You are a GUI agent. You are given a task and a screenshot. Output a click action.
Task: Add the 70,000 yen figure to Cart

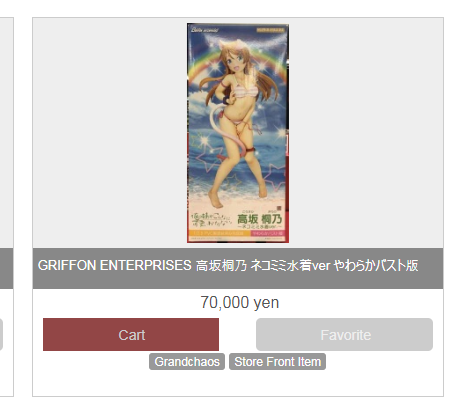[x=131, y=334]
